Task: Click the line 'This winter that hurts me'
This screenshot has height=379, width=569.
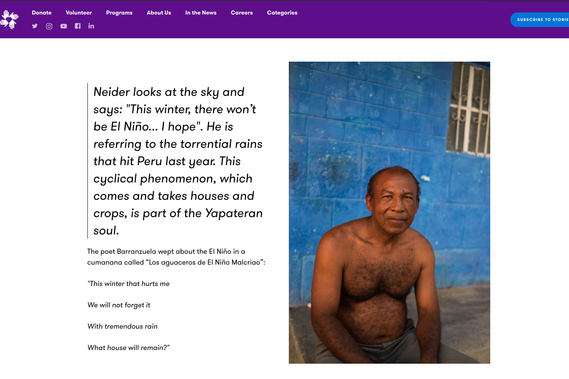Action: coord(128,284)
